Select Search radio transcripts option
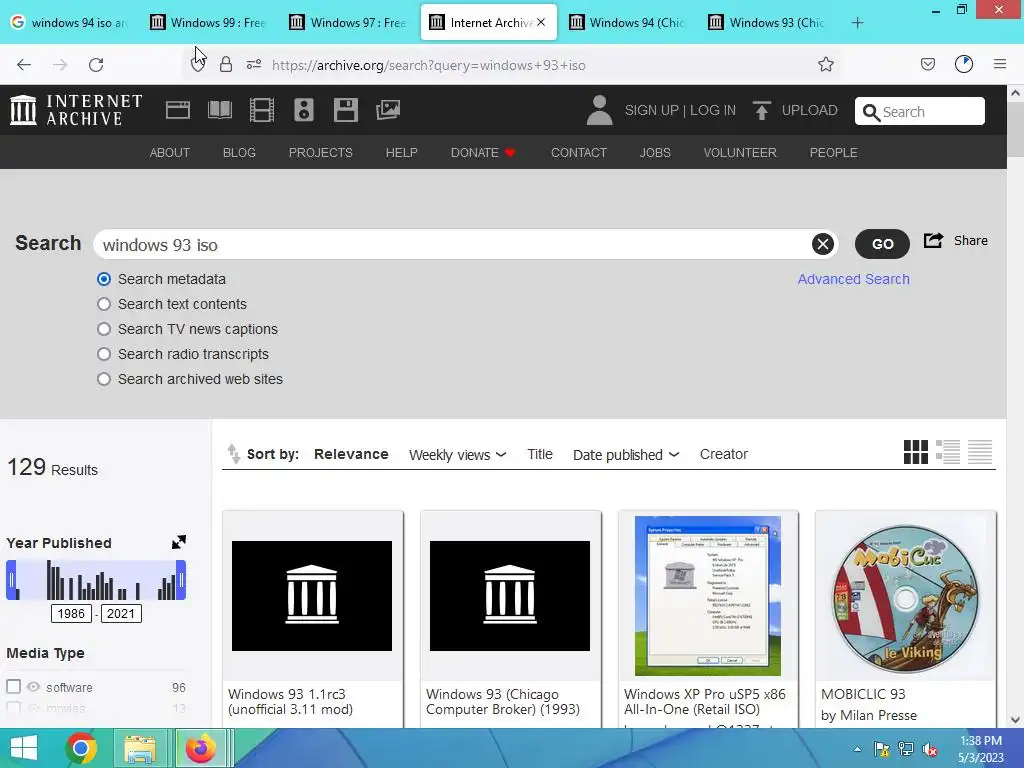 [x=104, y=354]
